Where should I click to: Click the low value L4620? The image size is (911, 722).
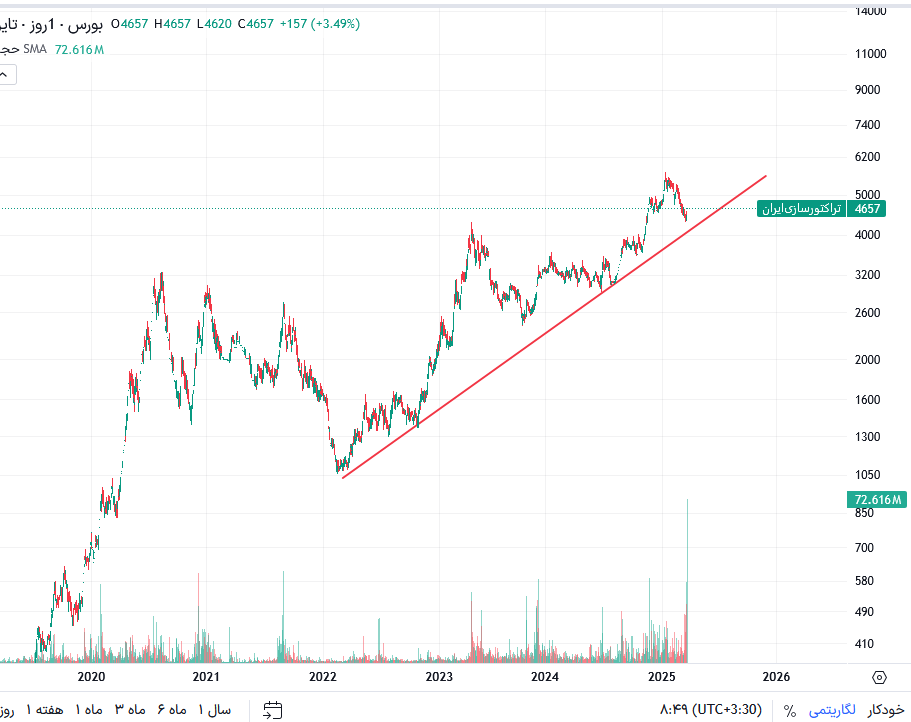click(x=214, y=24)
